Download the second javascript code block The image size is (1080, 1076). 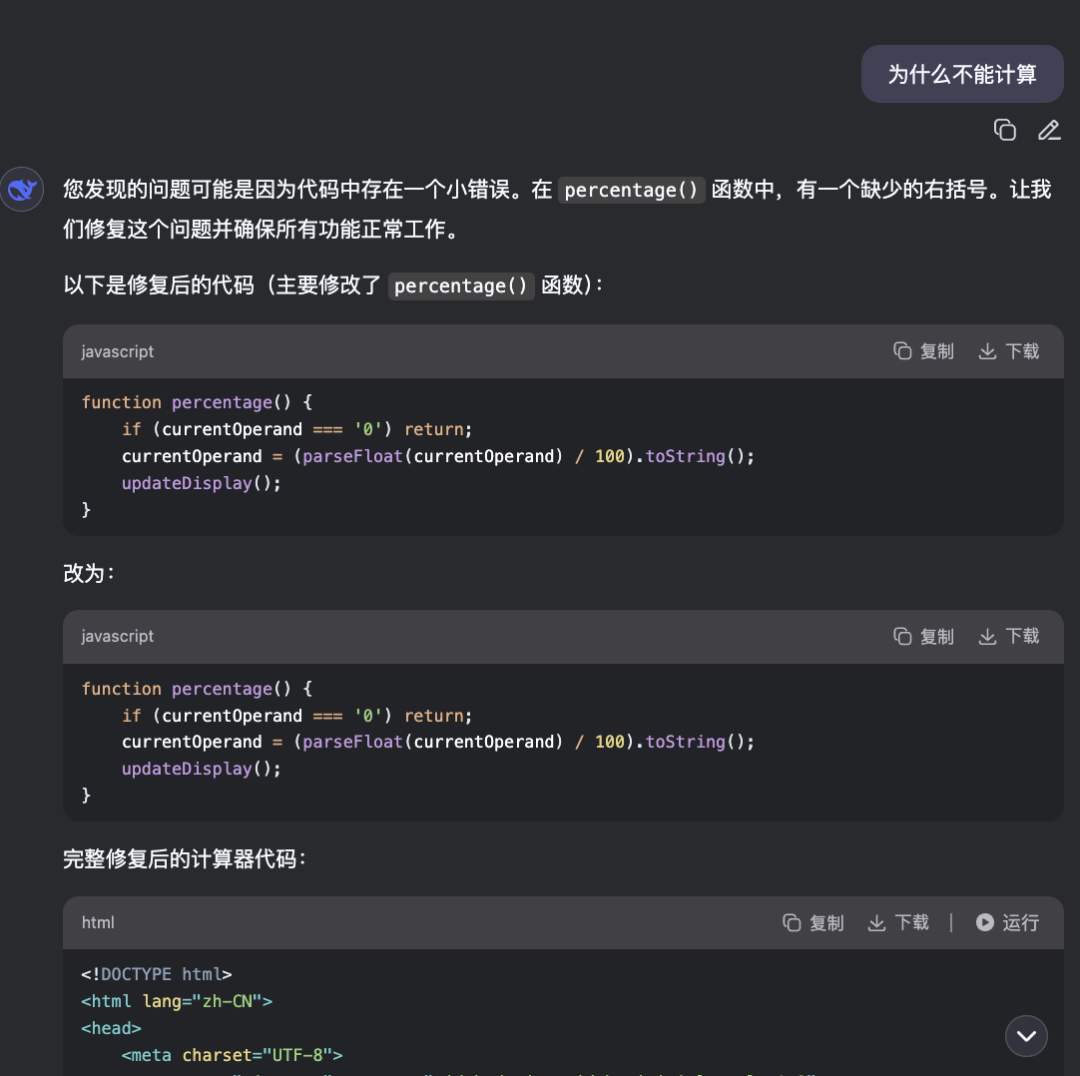(x=1008, y=636)
